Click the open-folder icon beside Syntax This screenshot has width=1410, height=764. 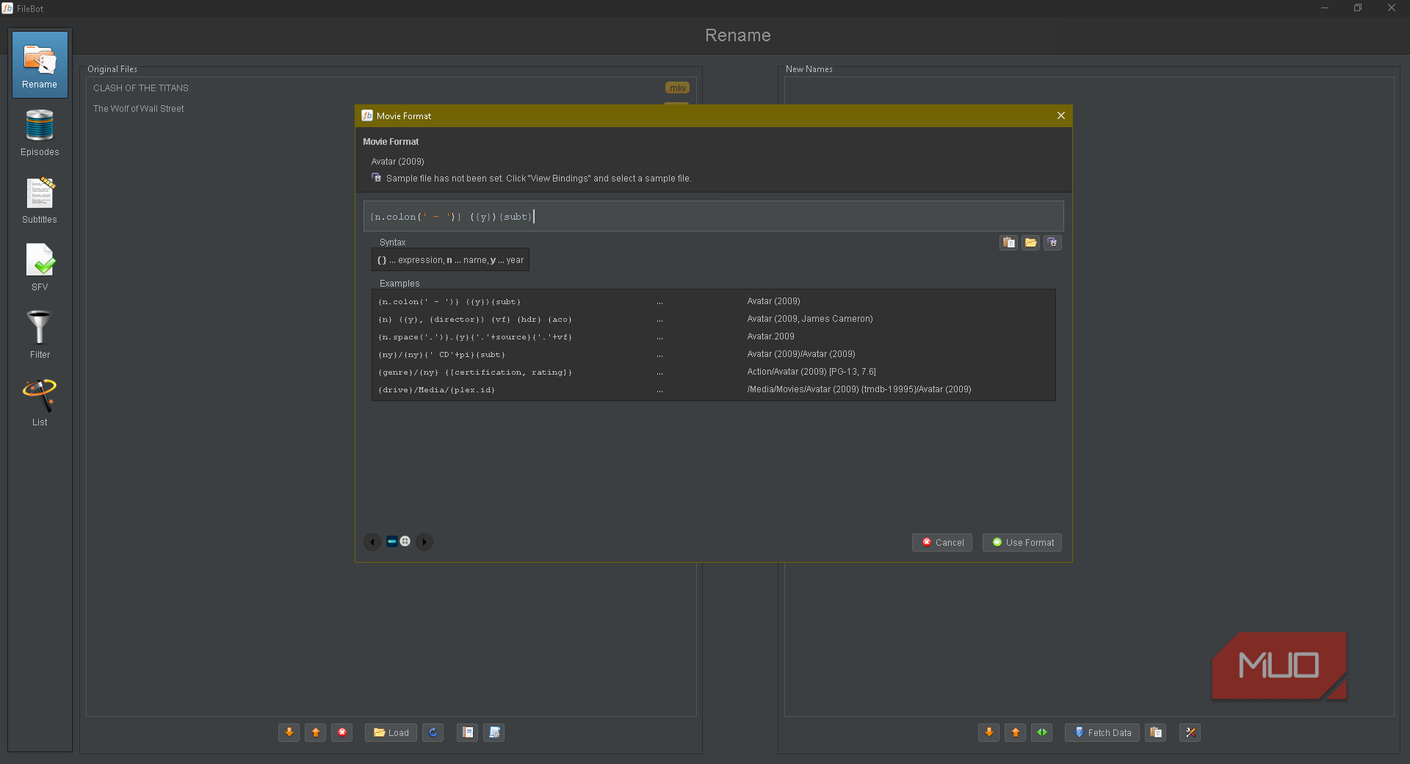pos(1030,243)
